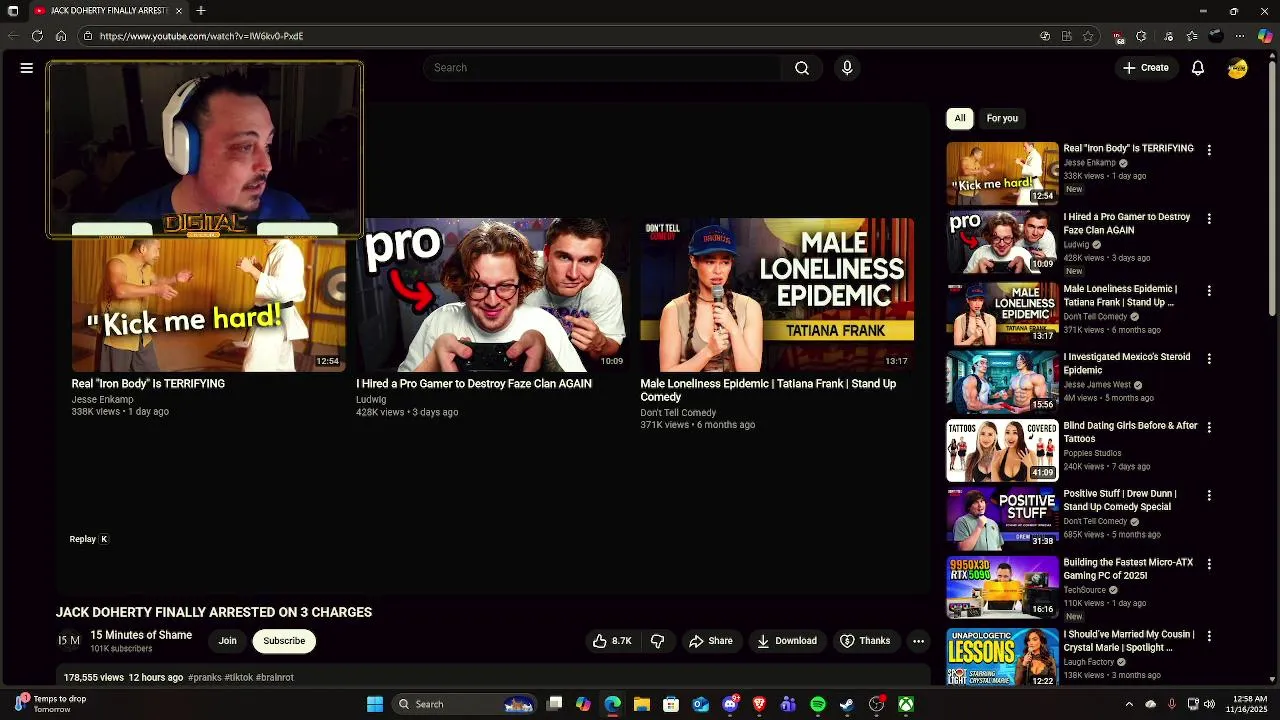Open the pro gamer endscreen thumbnail
This screenshot has height=720, width=1280.
(493, 295)
